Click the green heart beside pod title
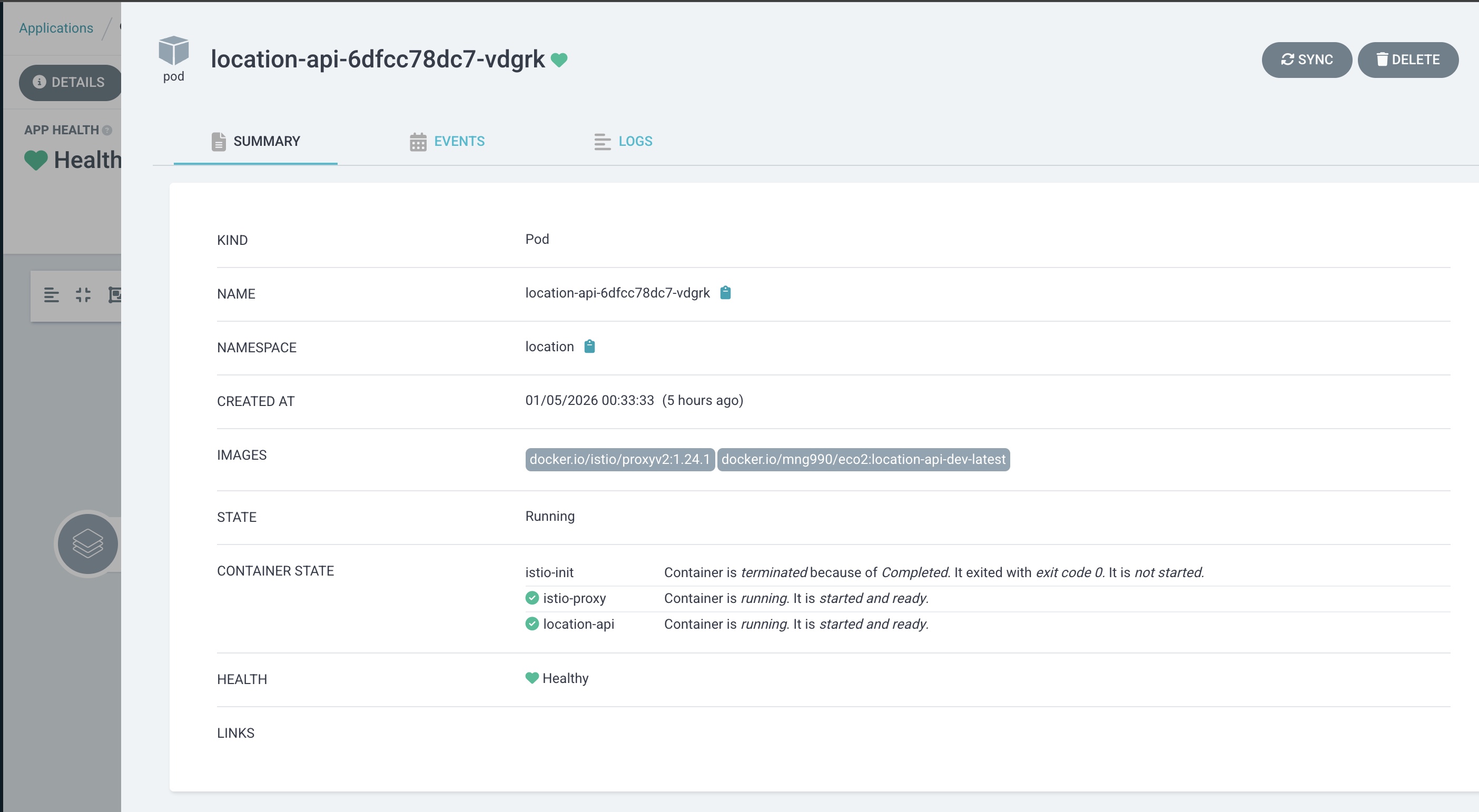 tap(559, 60)
